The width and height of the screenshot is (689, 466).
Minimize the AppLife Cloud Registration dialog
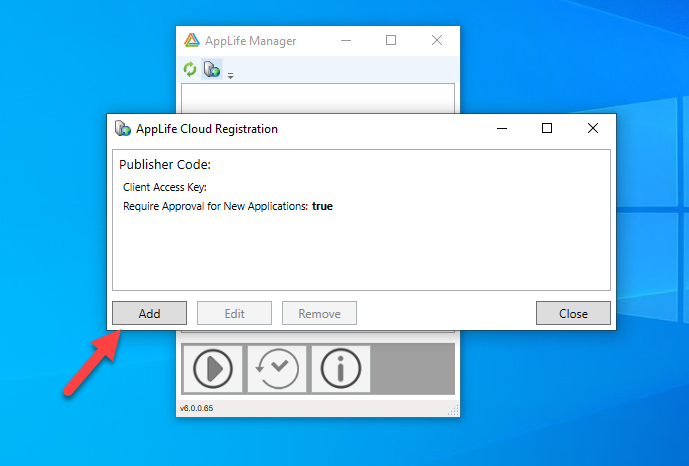click(500, 128)
